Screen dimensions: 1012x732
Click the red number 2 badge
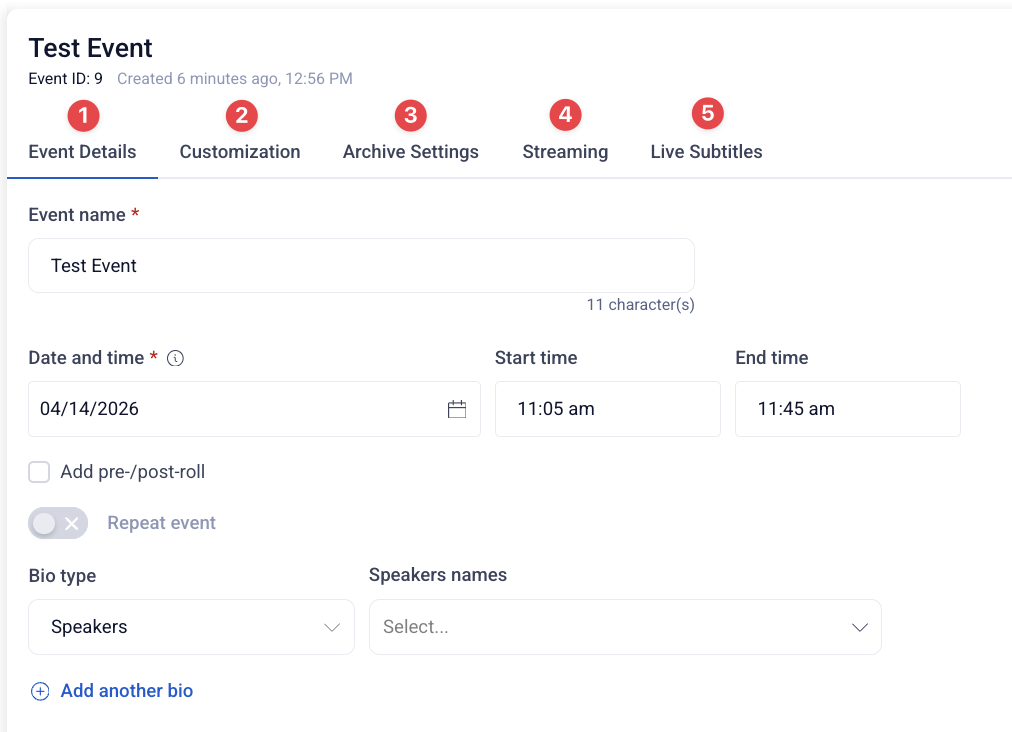coord(241,116)
